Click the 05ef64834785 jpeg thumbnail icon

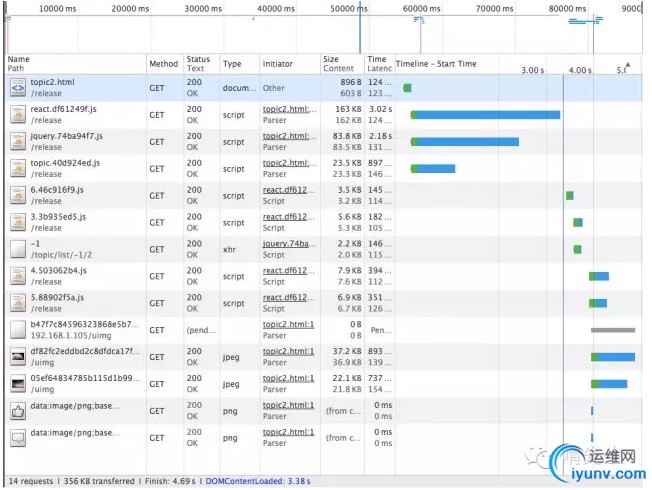[18, 384]
